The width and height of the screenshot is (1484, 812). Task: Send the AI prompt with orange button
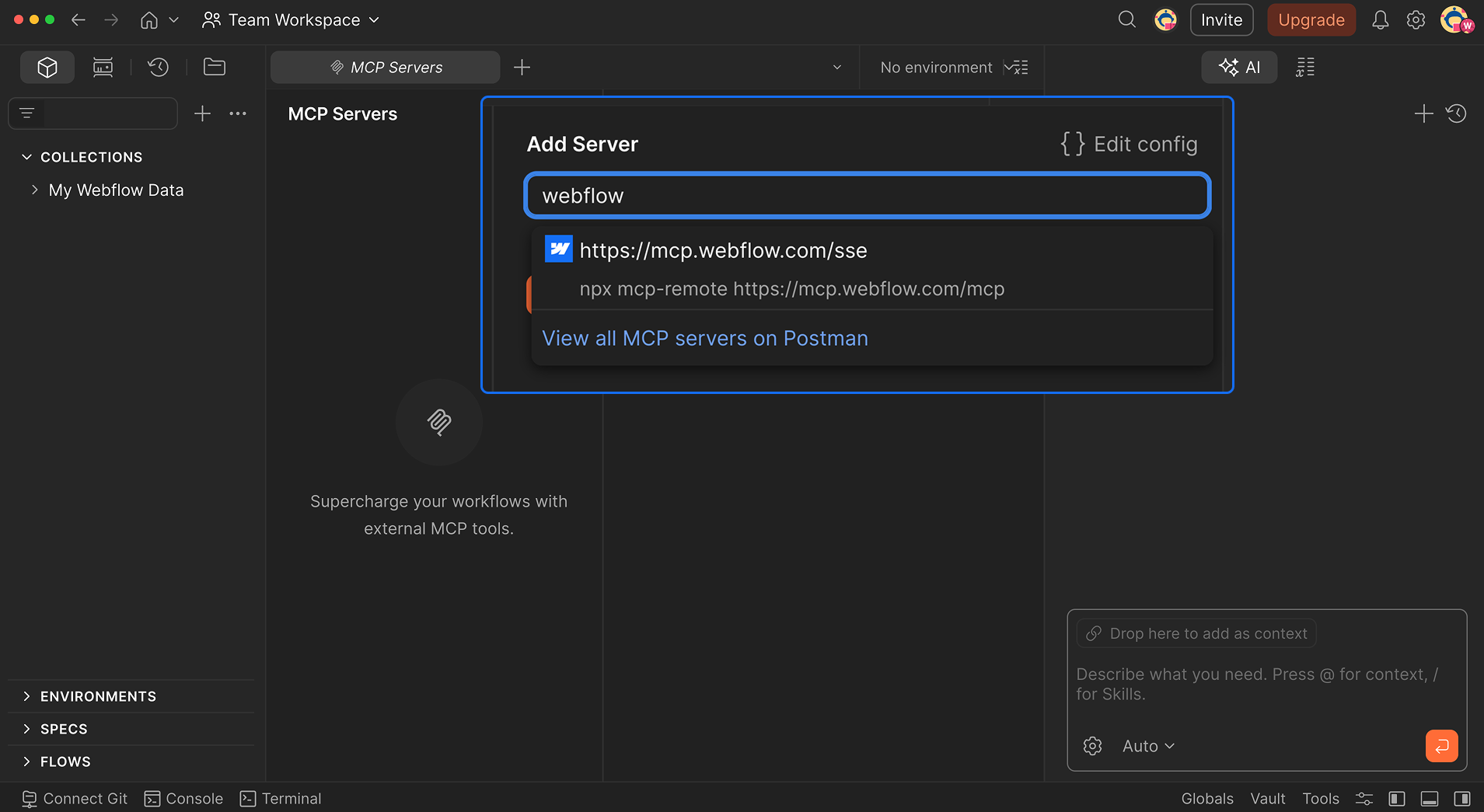coord(1441,746)
